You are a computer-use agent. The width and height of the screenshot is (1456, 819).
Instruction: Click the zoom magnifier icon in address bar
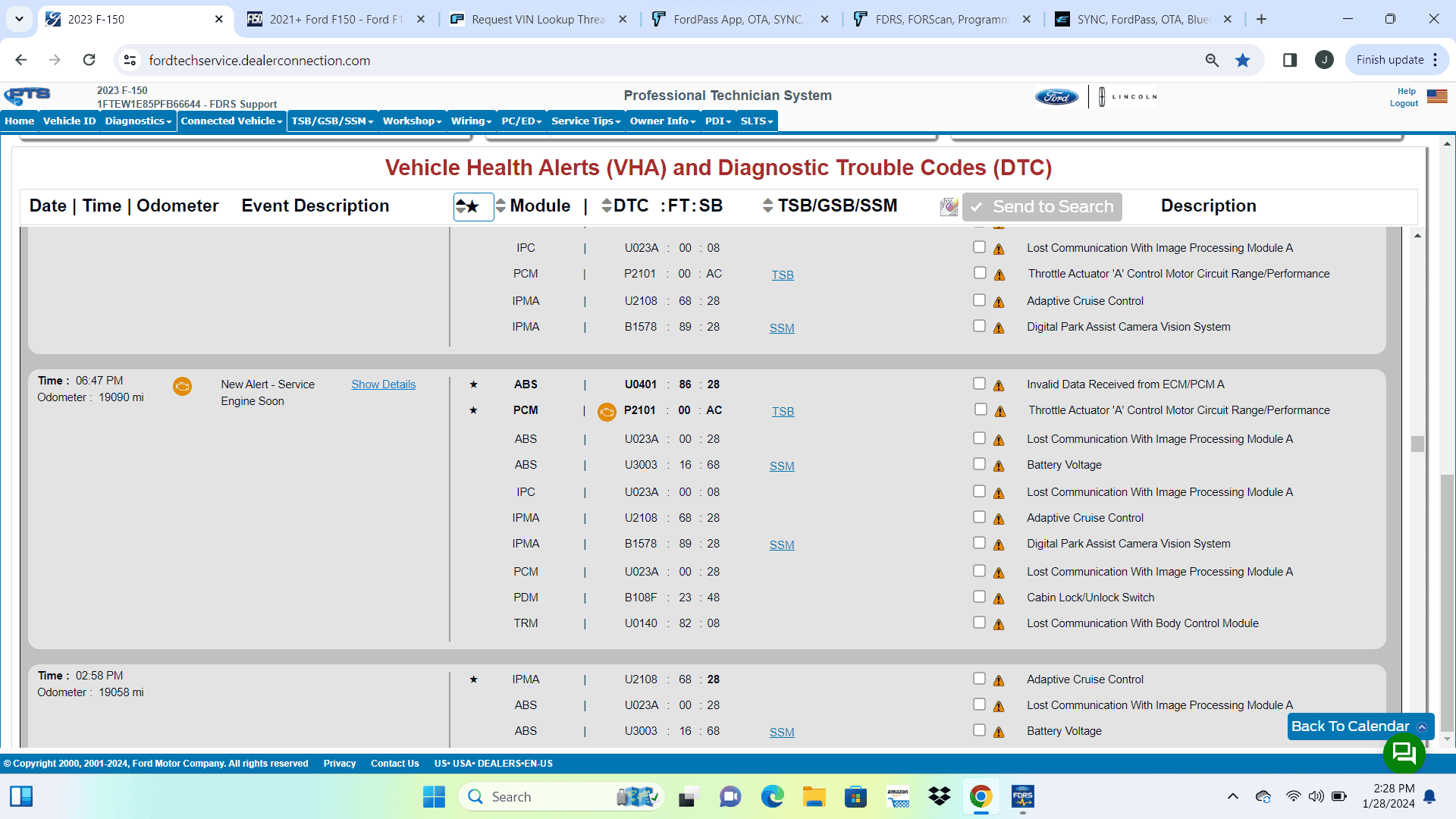pos(1212,60)
